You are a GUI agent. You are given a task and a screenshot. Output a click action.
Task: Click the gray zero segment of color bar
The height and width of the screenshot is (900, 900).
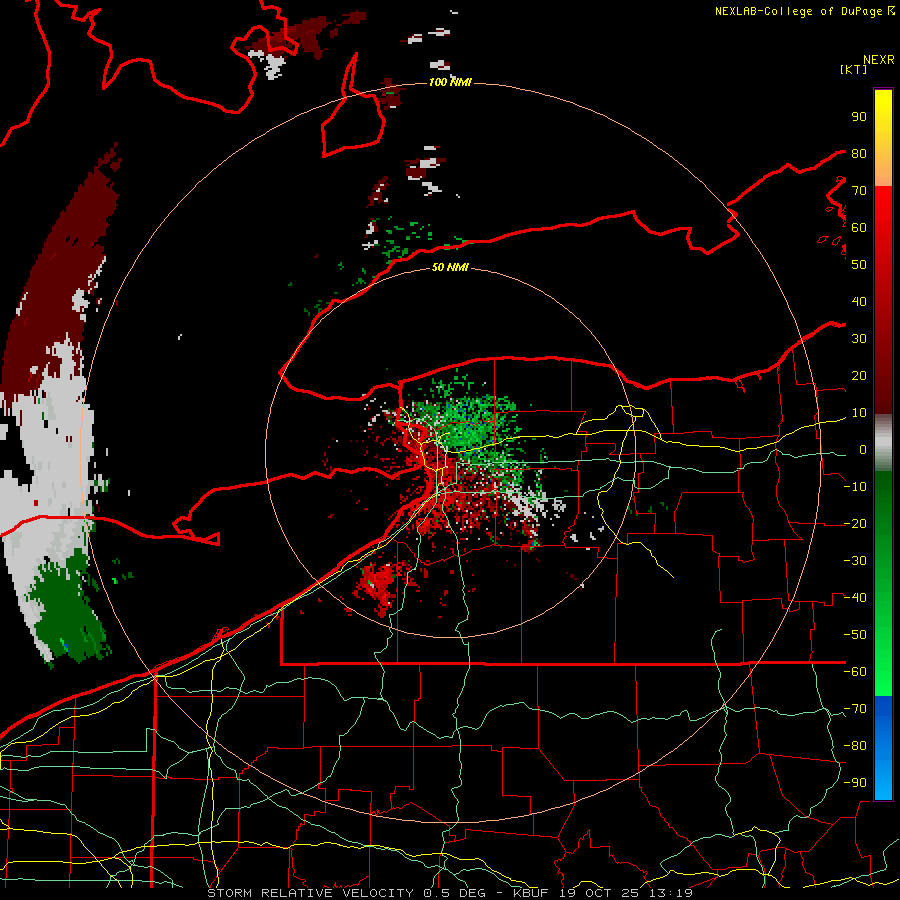point(883,443)
